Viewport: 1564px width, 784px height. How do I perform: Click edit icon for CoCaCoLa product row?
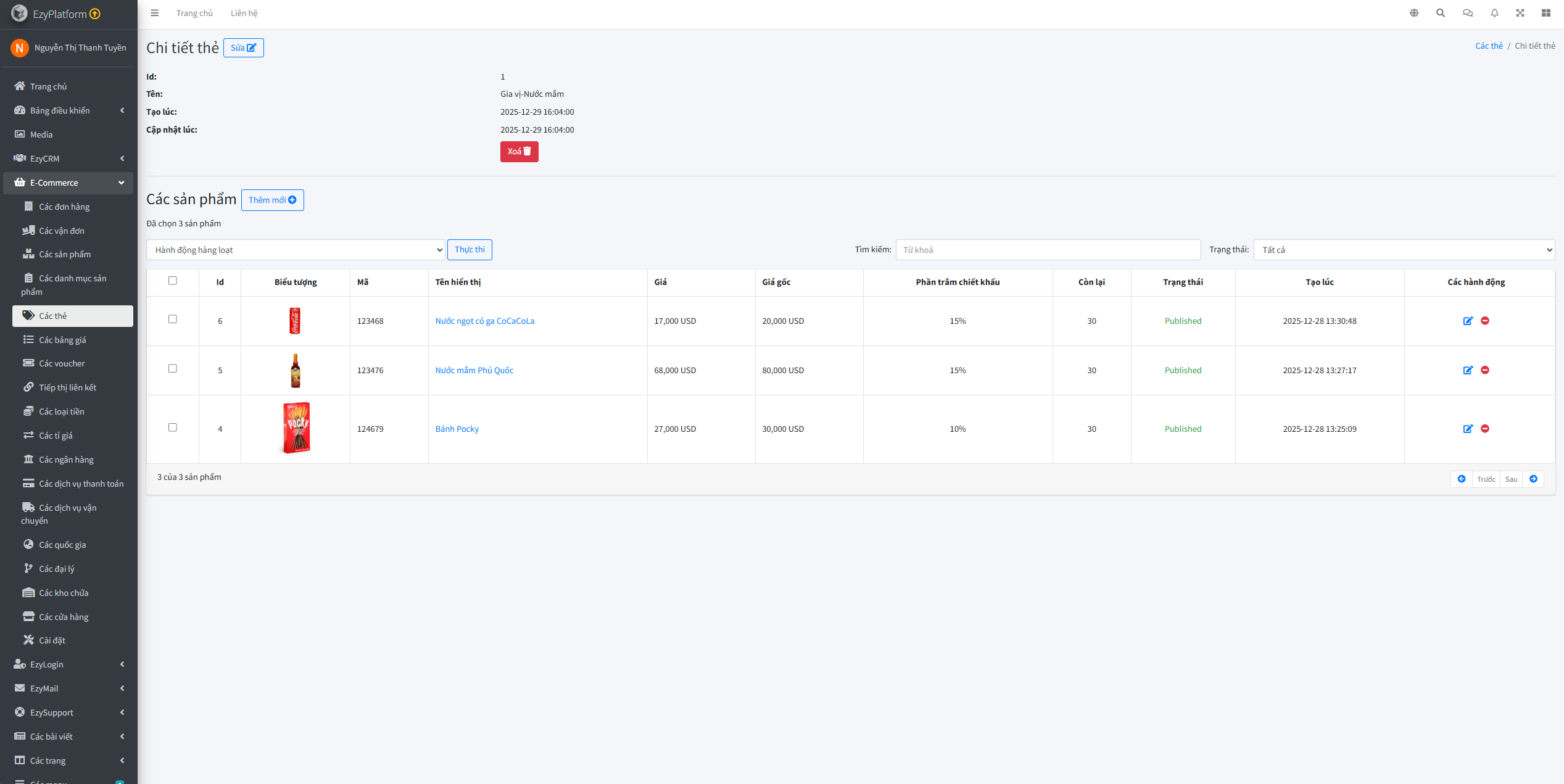tap(1468, 321)
